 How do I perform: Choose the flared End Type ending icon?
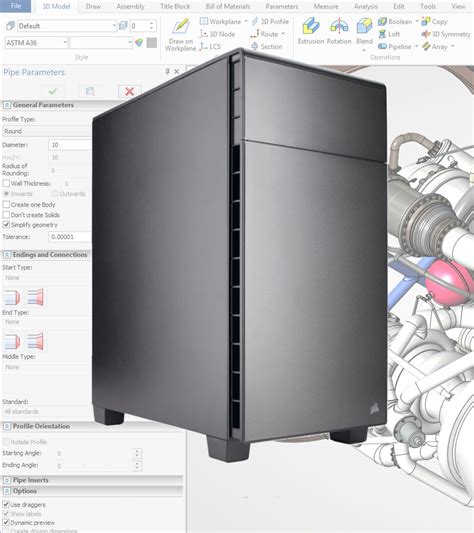[35, 342]
